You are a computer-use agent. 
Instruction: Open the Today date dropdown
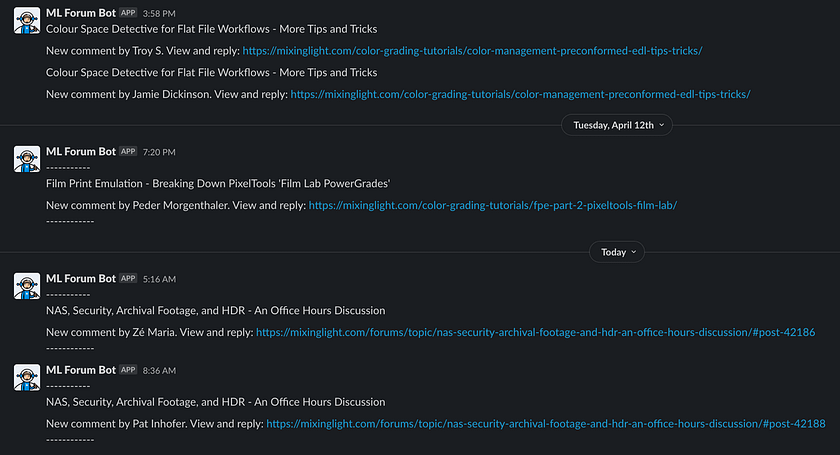tap(617, 252)
